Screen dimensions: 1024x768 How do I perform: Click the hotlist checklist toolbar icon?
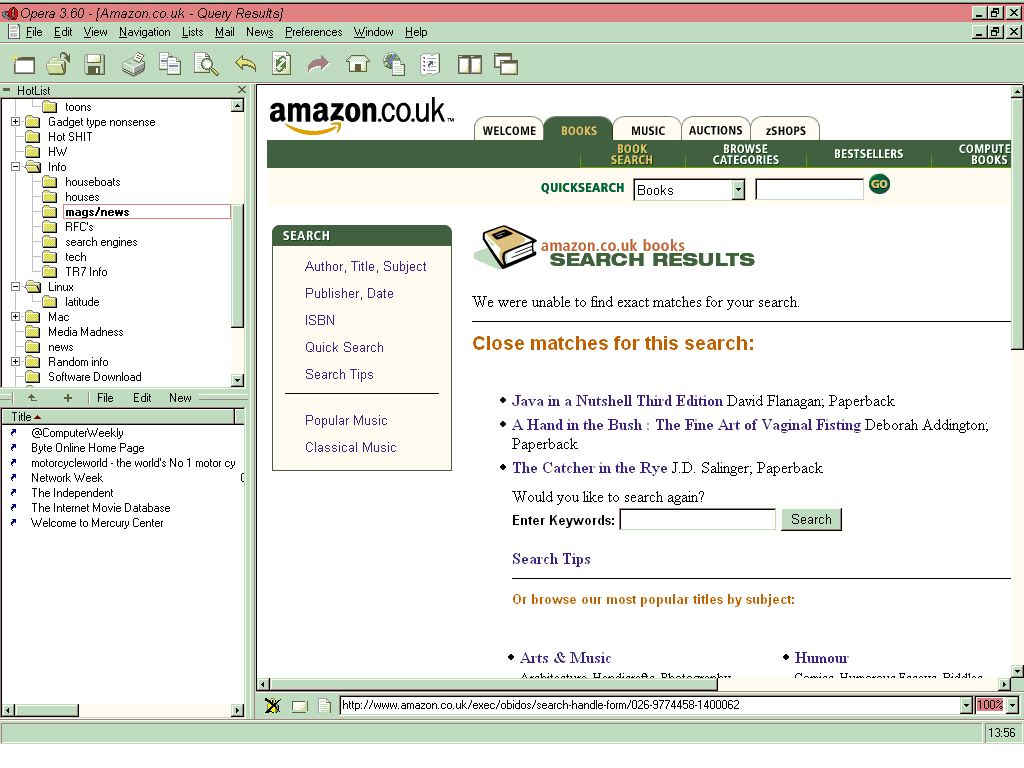[430, 64]
